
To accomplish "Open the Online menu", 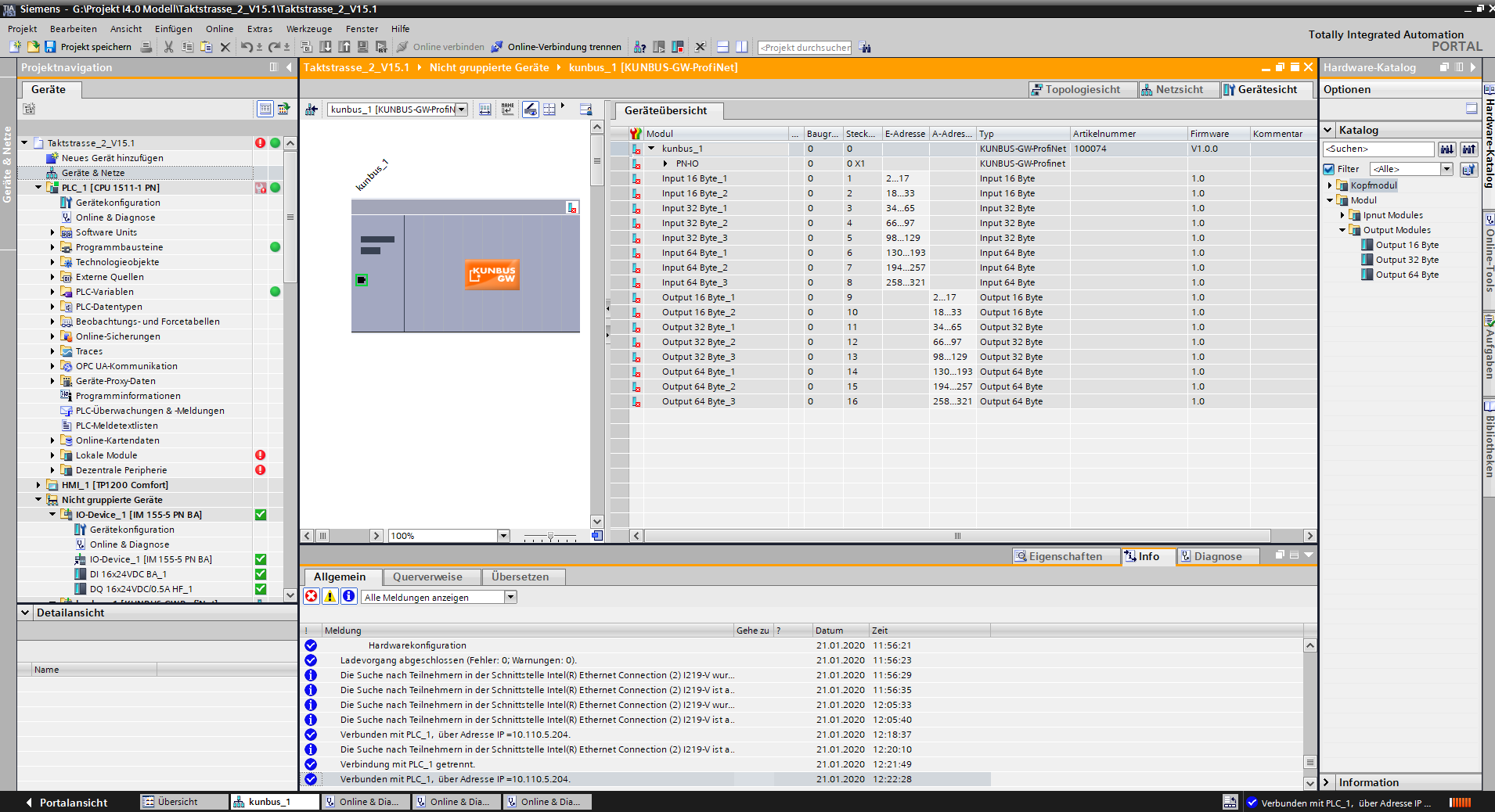I will [x=219, y=29].
